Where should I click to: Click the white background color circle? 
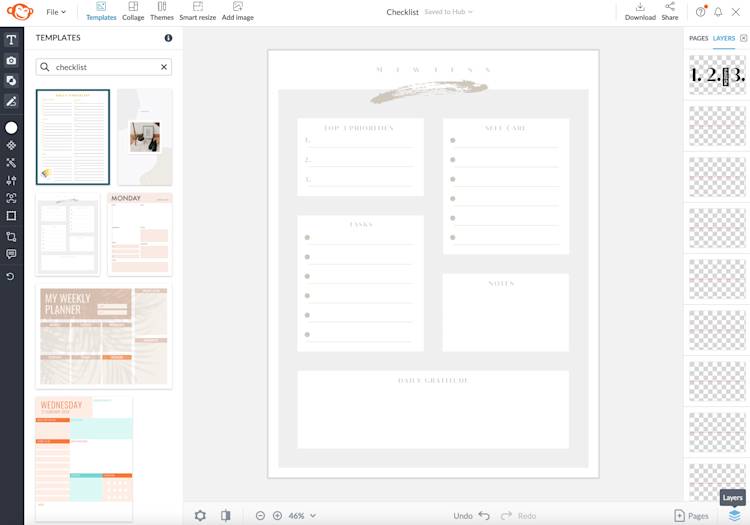(x=11, y=128)
